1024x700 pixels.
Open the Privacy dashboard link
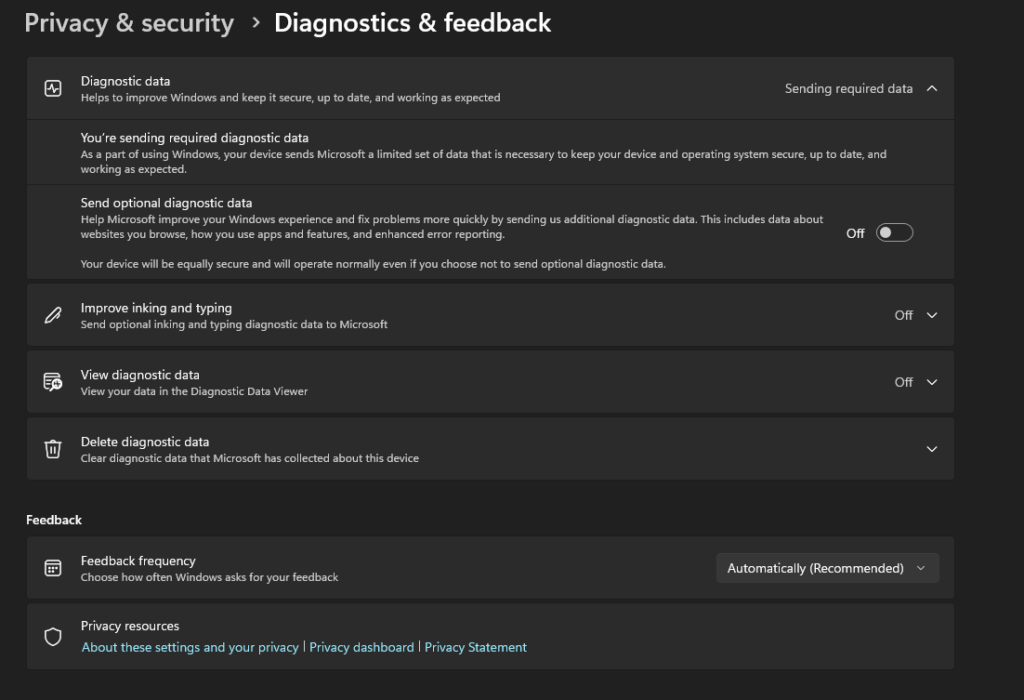361,647
